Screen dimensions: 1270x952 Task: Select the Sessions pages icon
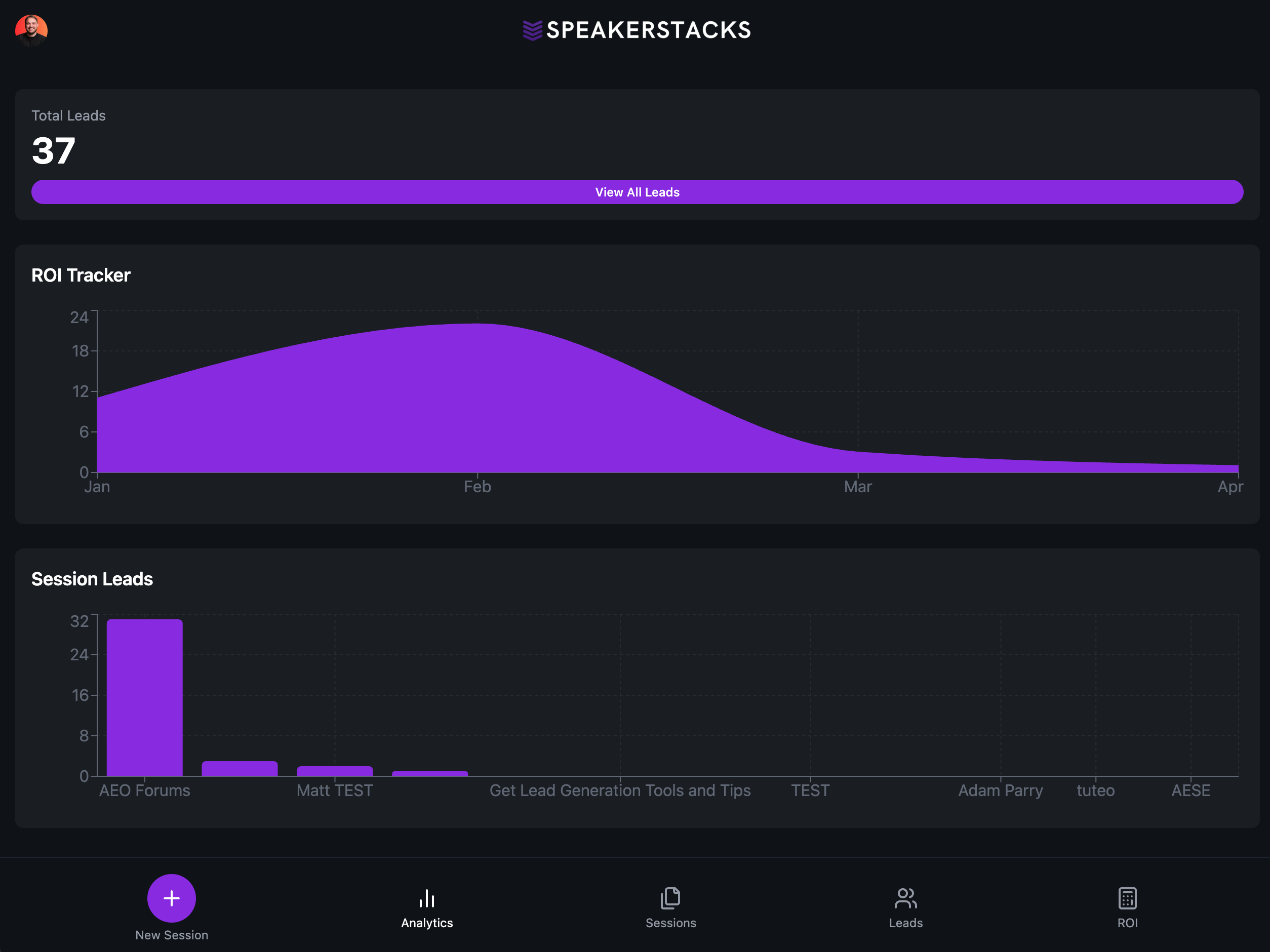670,897
